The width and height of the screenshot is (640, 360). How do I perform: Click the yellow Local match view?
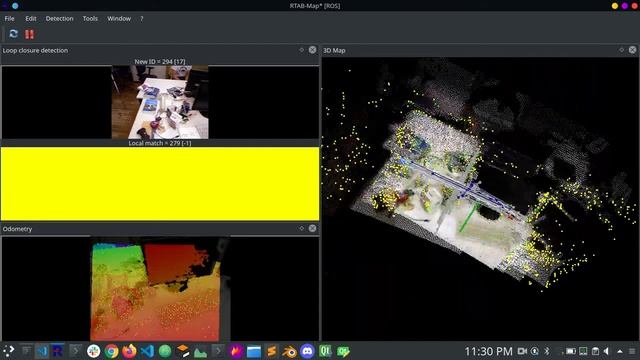click(160, 184)
